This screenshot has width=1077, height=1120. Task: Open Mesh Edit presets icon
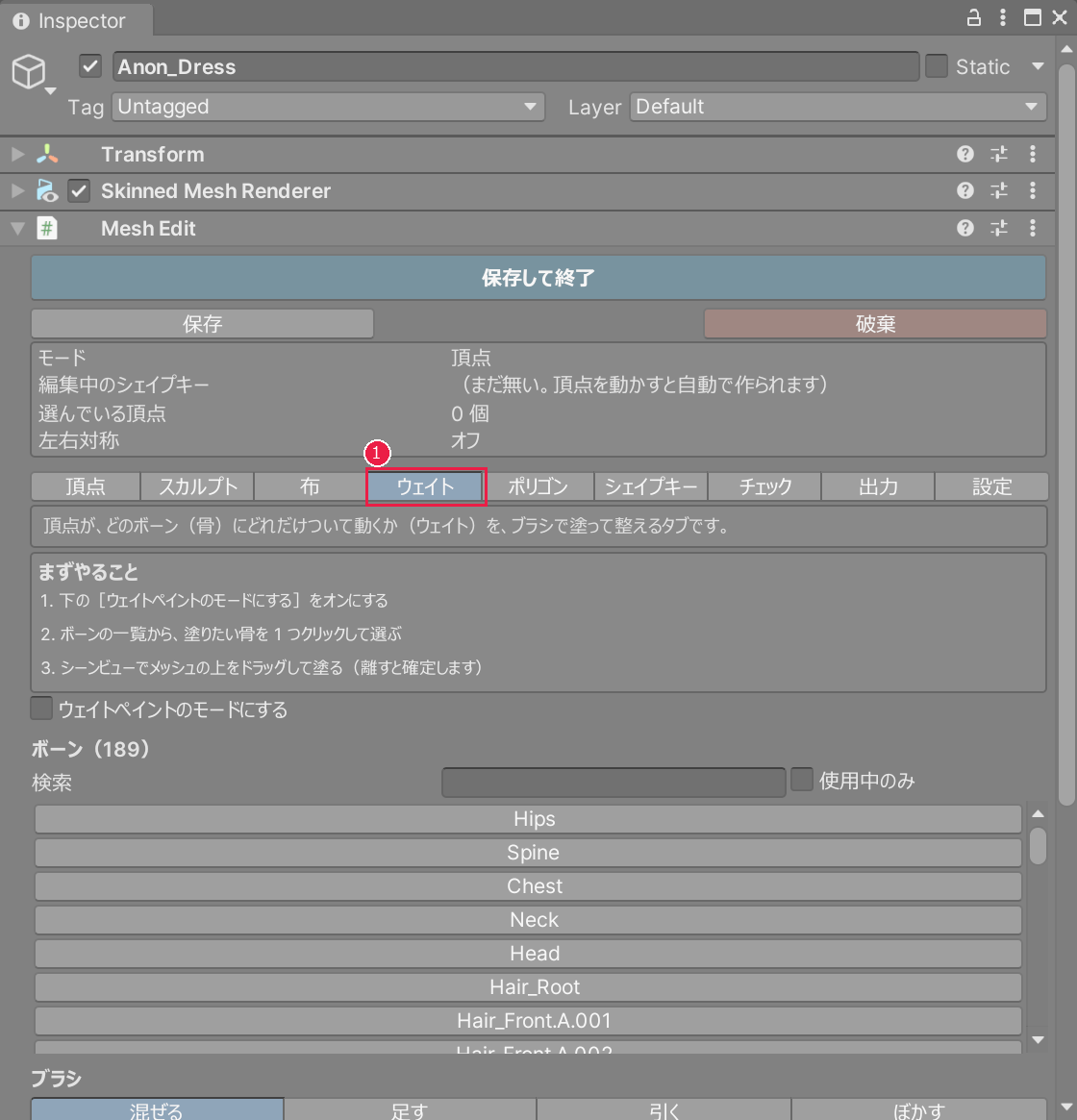(999, 228)
